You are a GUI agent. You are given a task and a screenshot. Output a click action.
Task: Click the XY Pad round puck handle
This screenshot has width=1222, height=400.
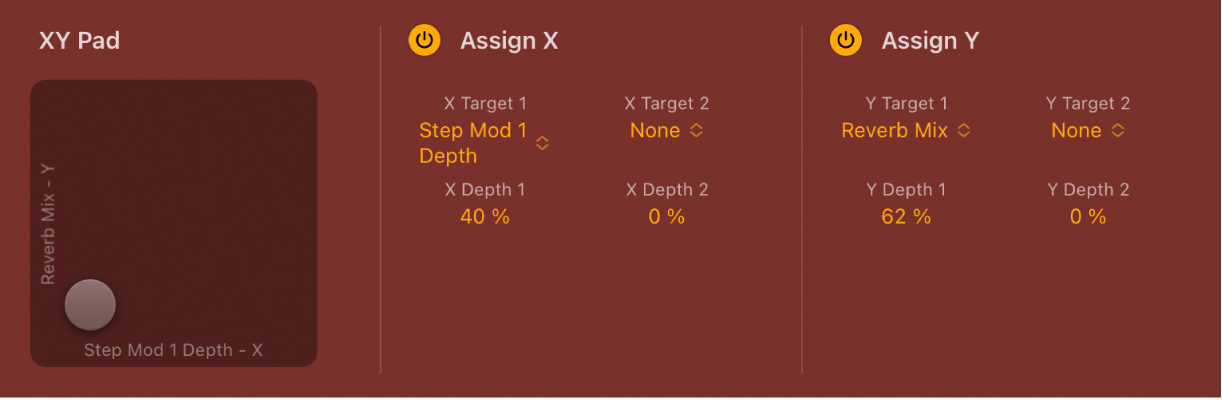coord(90,304)
